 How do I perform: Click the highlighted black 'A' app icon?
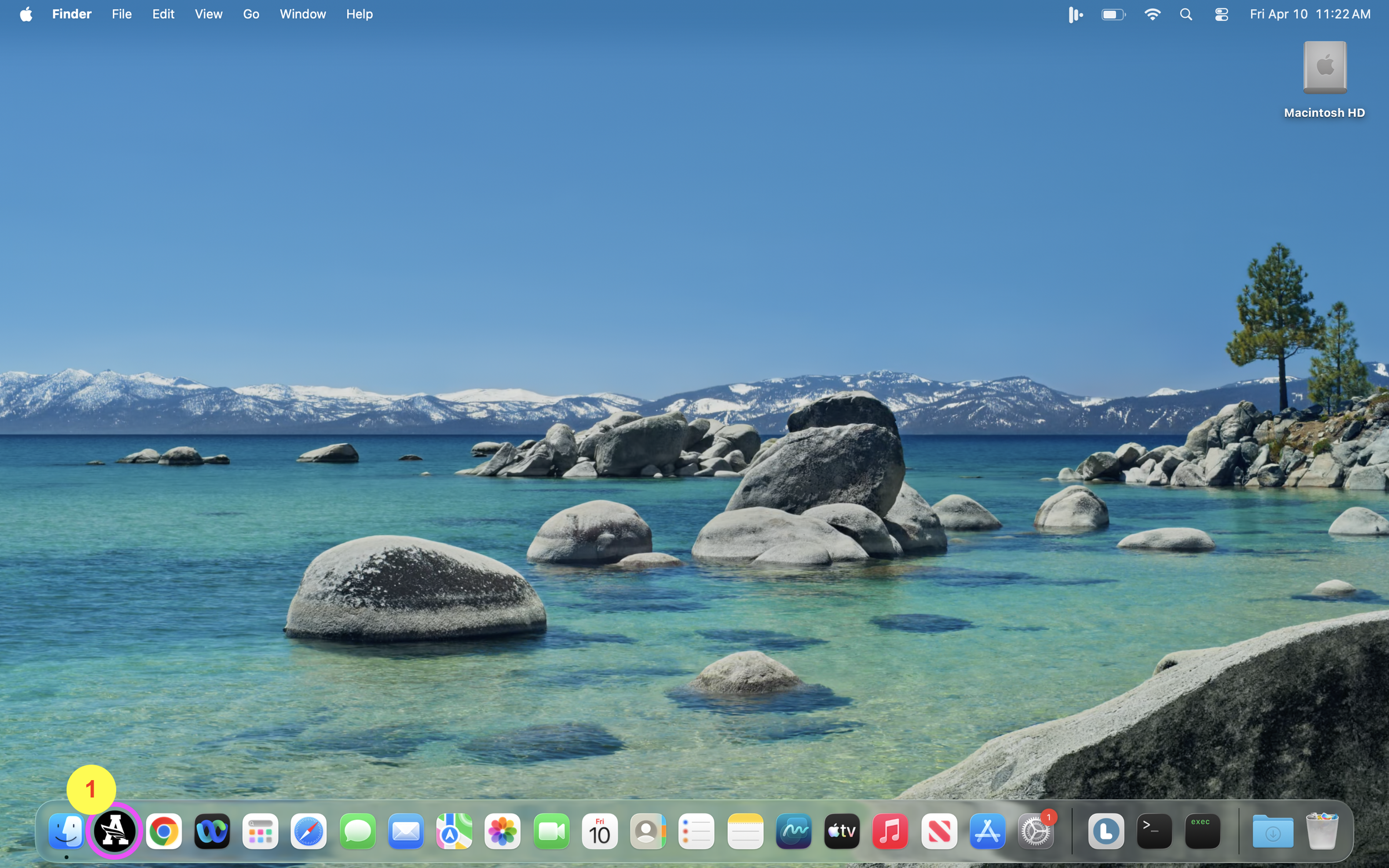point(115,831)
